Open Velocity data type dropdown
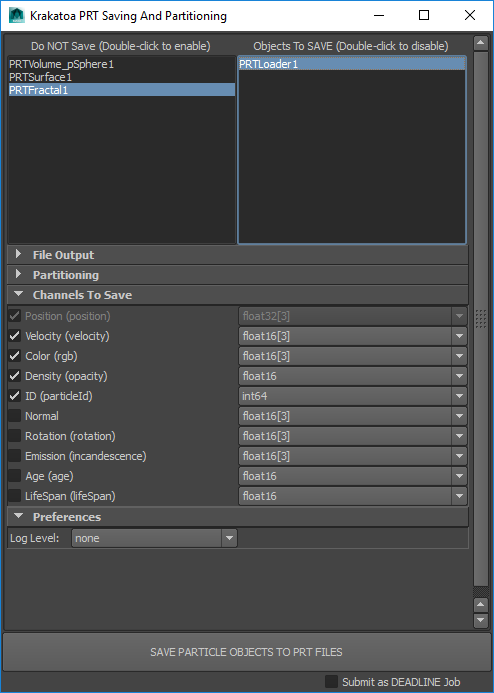 [353, 336]
